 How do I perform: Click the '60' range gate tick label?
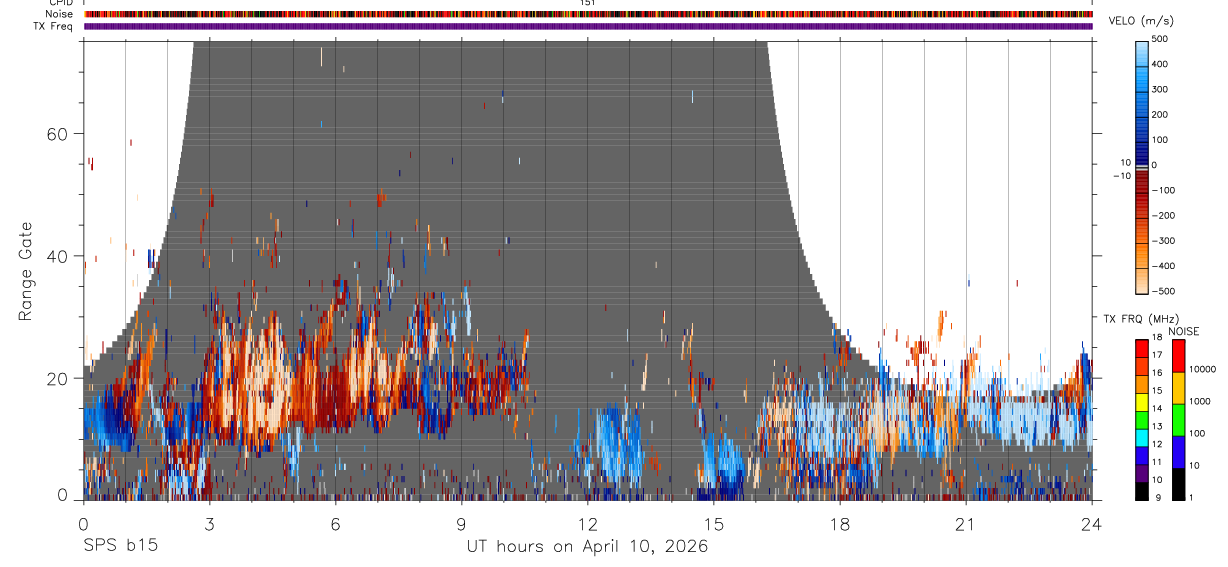[56, 134]
